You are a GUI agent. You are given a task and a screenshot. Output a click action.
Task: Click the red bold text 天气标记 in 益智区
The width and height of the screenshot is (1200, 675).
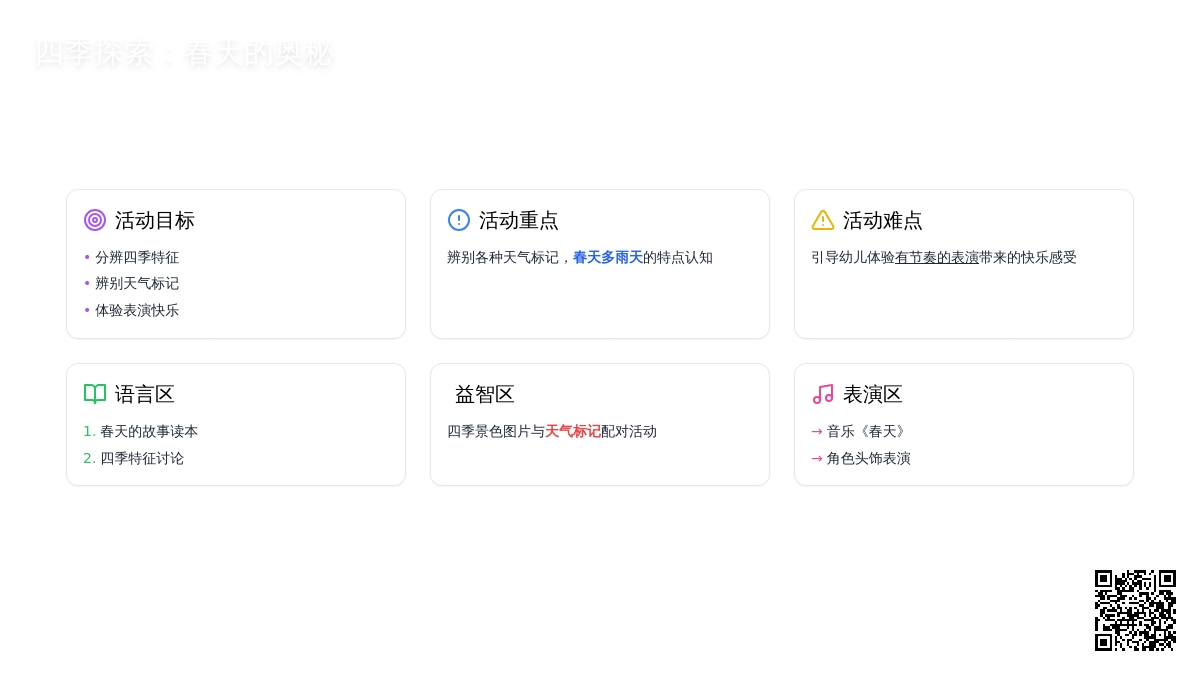(x=573, y=432)
